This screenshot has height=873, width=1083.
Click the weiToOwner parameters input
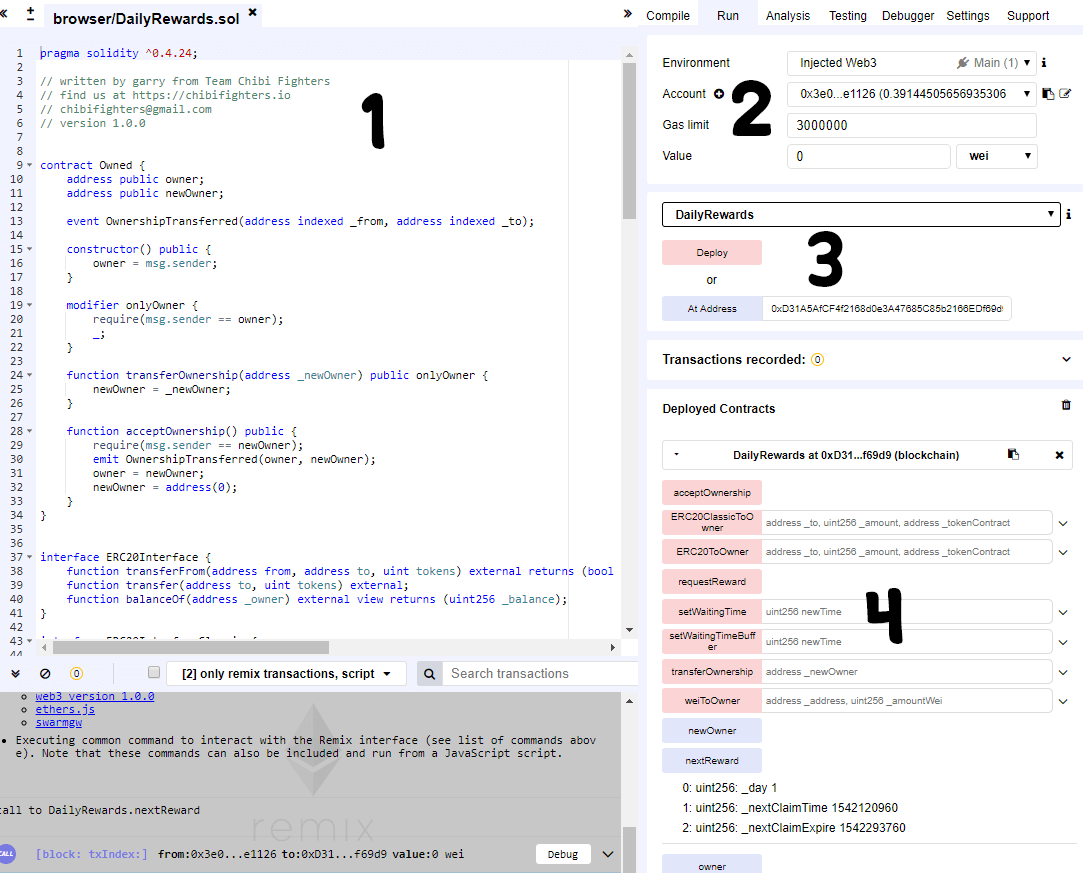pos(907,701)
